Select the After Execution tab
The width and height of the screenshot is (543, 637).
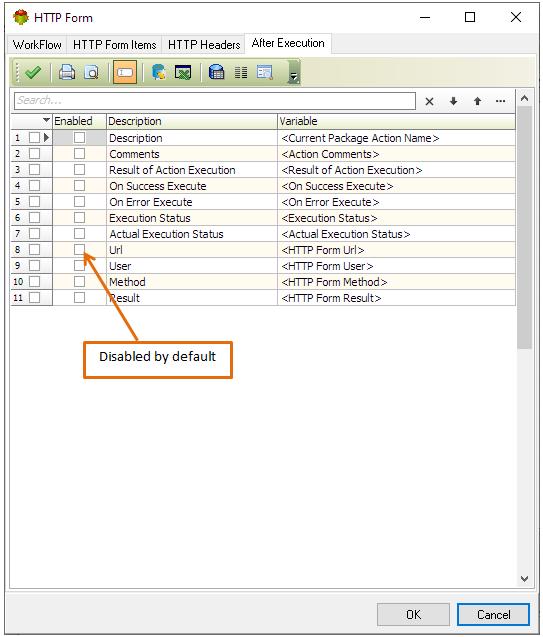[x=288, y=43]
